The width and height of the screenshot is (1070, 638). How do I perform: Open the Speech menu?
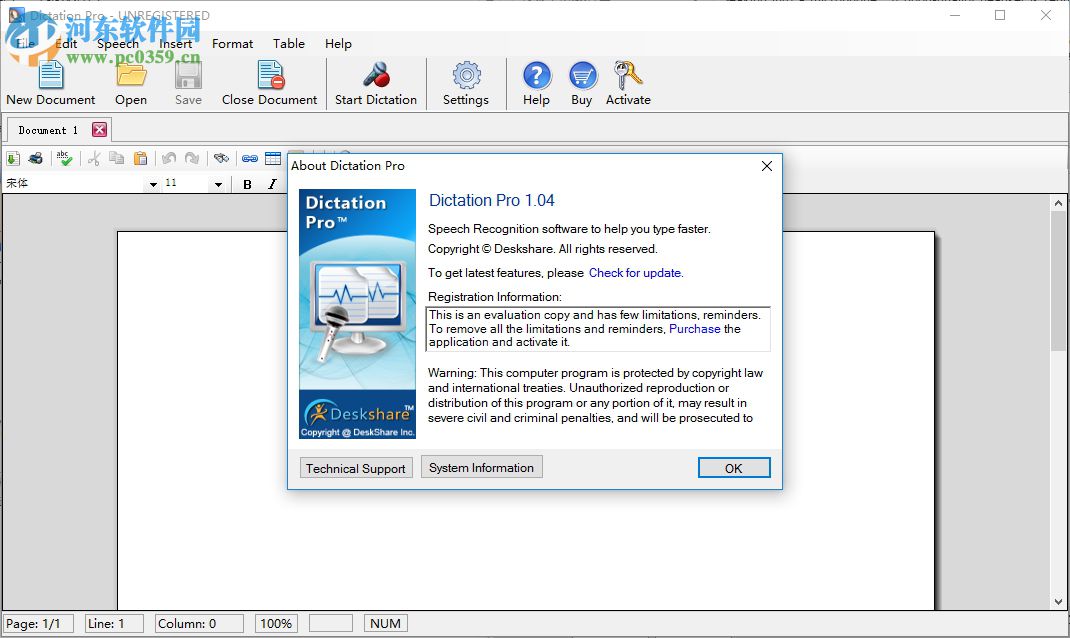click(x=117, y=44)
